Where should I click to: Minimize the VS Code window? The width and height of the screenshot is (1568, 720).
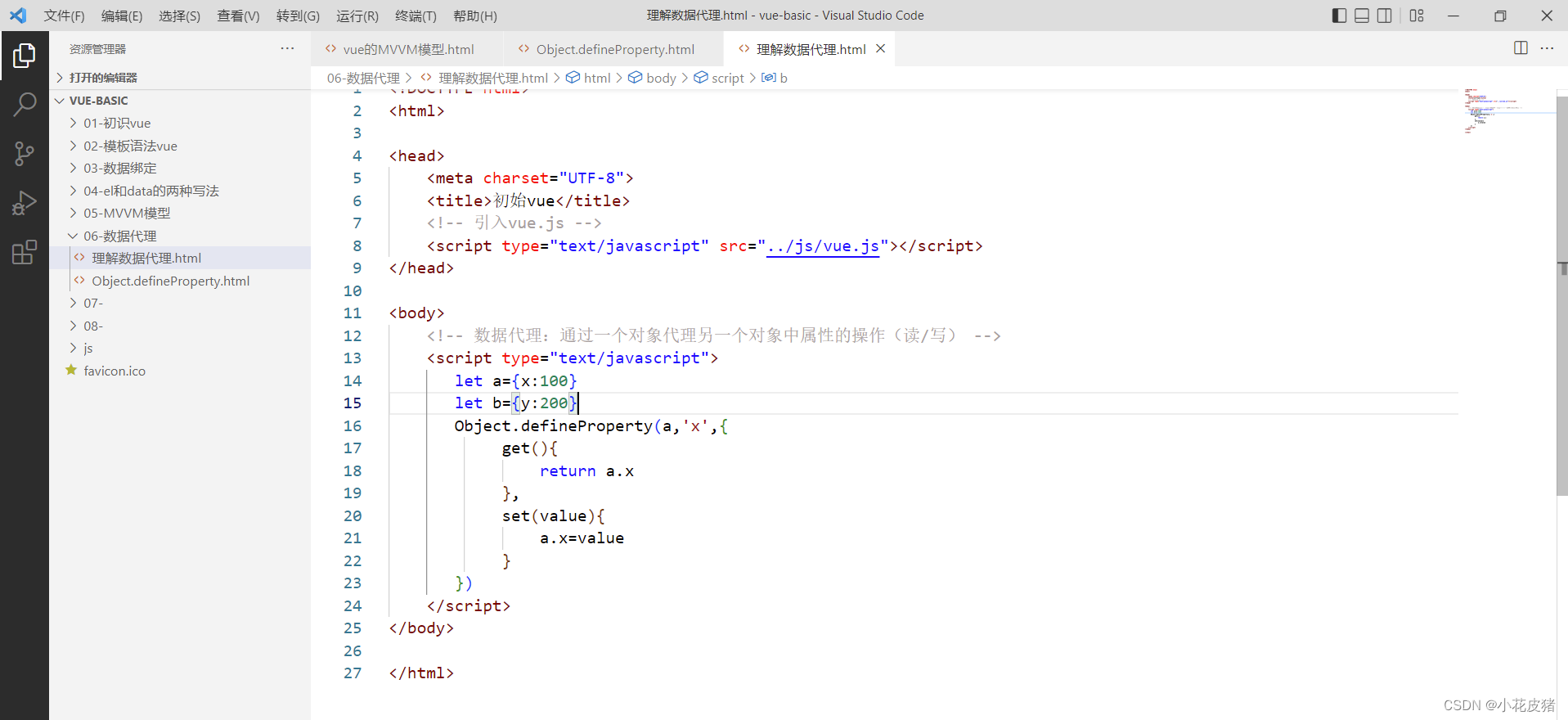pyautogui.click(x=1453, y=16)
